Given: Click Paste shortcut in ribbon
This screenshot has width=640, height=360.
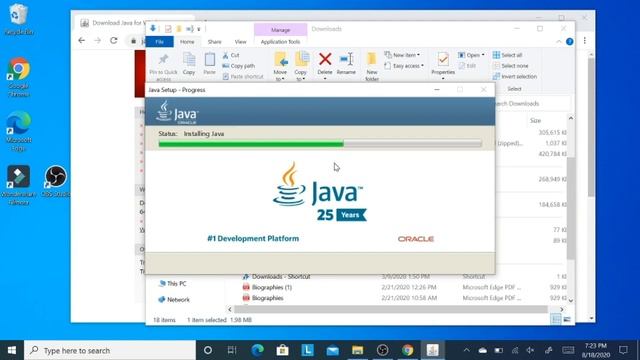Looking at the screenshot, I should tap(243, 76).
